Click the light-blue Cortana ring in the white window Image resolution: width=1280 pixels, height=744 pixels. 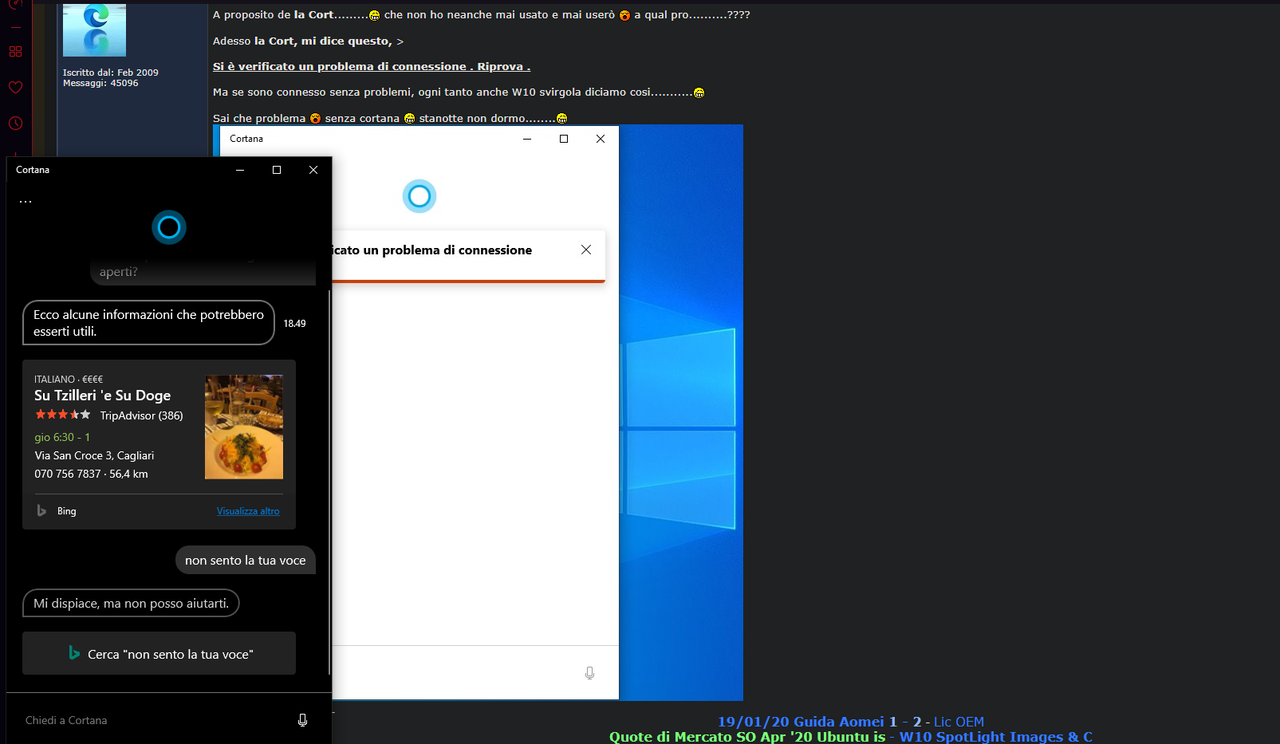[x=419, y=196]
